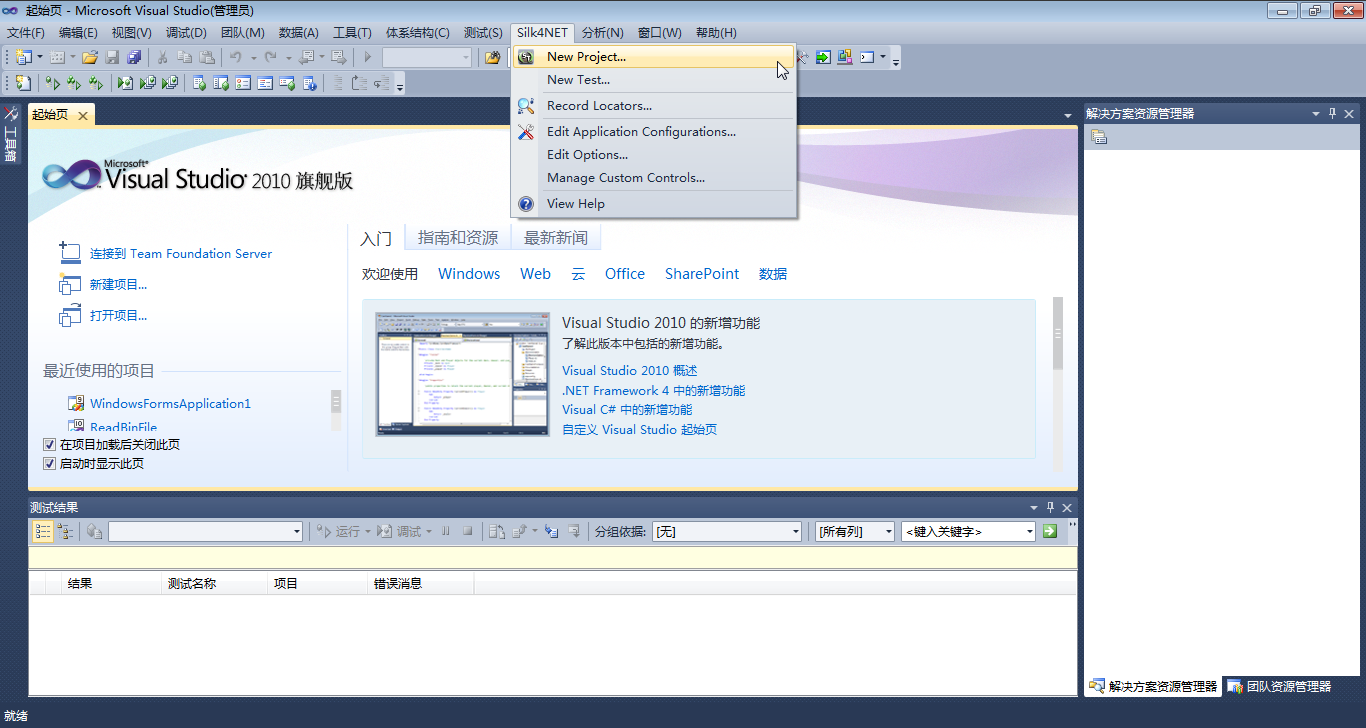Click the Visual Studio 2010 features thumbnail
The height and width of the screenshot is (728, 1366).
(x=463, y=374)
